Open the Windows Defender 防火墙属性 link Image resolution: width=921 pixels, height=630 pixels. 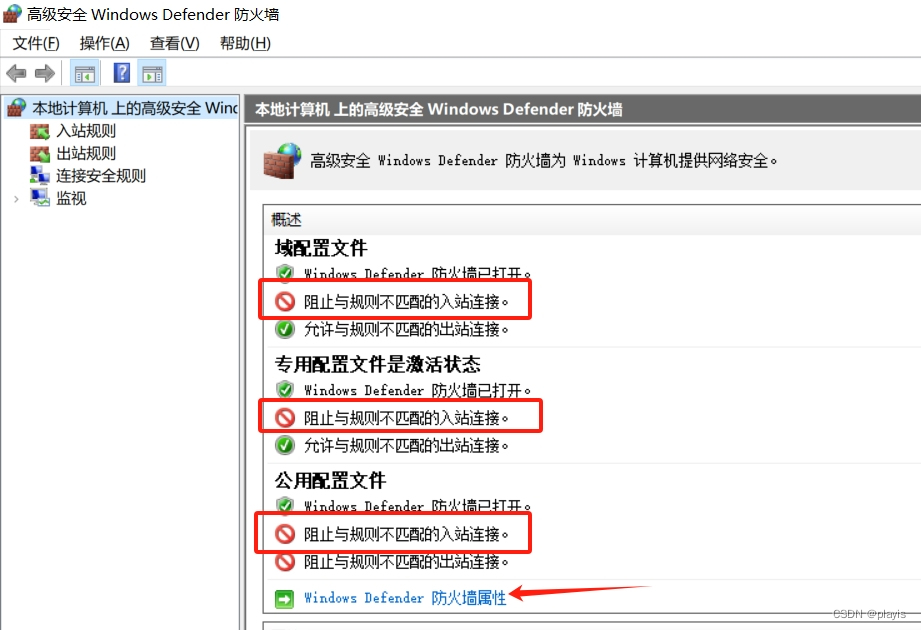405,598
